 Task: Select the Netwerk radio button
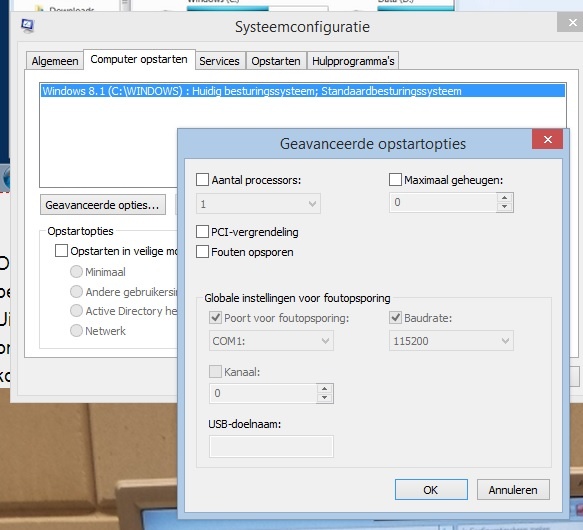point(76,330)
